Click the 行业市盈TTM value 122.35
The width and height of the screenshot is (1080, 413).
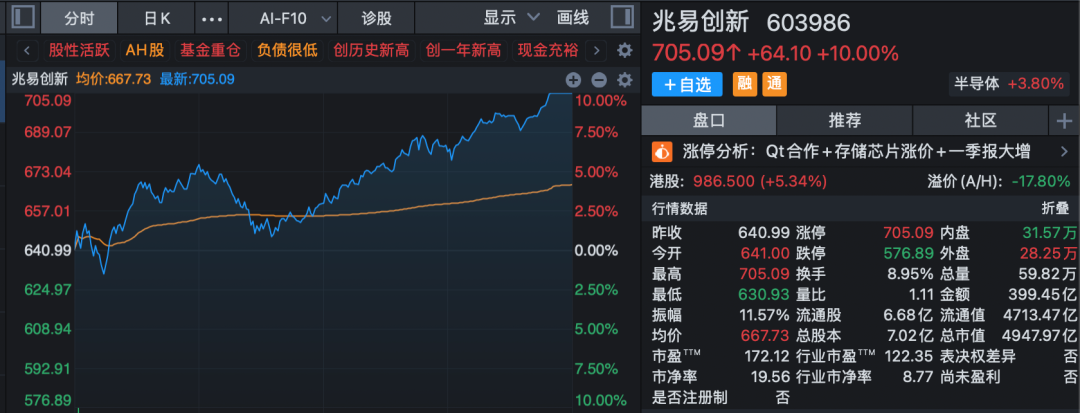[911, 356]
